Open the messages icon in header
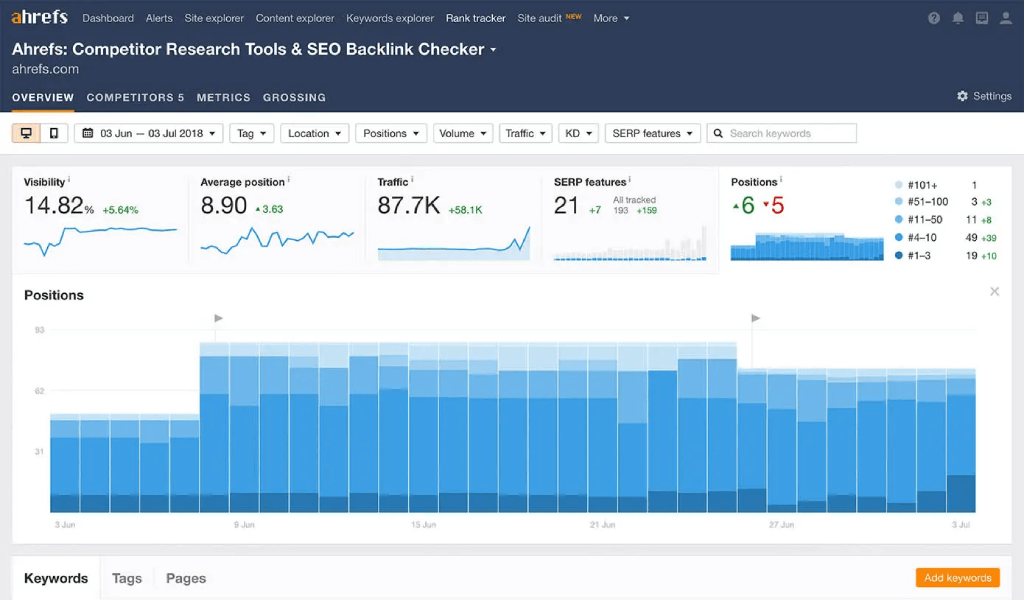Viewport: 1024px width, 600px height. 982,18
